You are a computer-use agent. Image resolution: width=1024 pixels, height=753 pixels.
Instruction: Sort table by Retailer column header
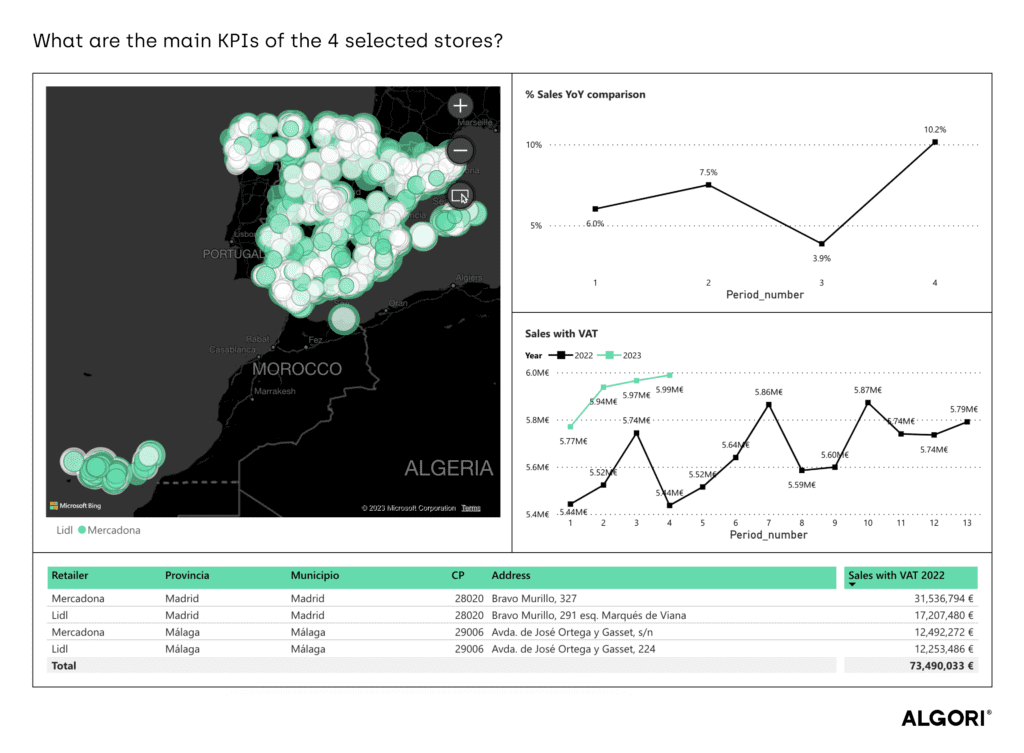coord(70,575)
